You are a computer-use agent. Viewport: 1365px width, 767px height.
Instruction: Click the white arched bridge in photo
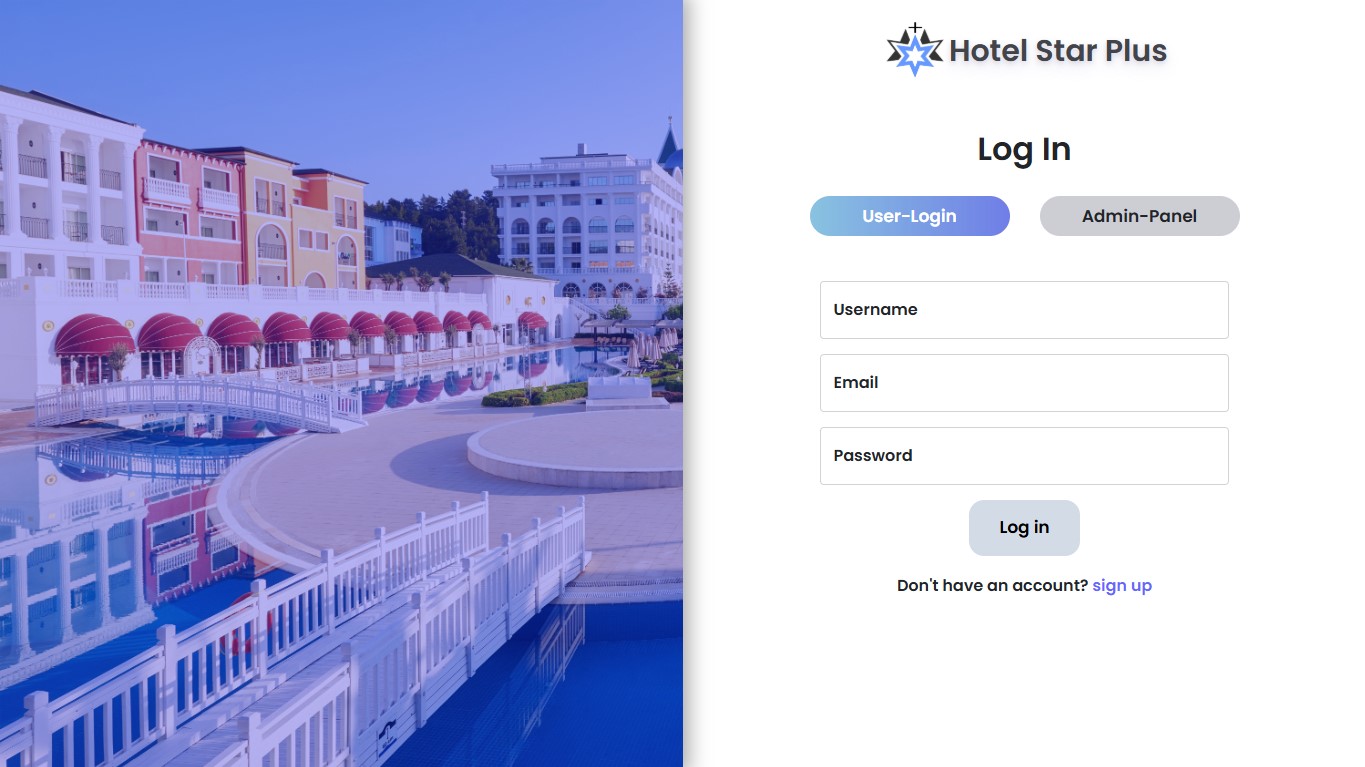tap(198, 402)
